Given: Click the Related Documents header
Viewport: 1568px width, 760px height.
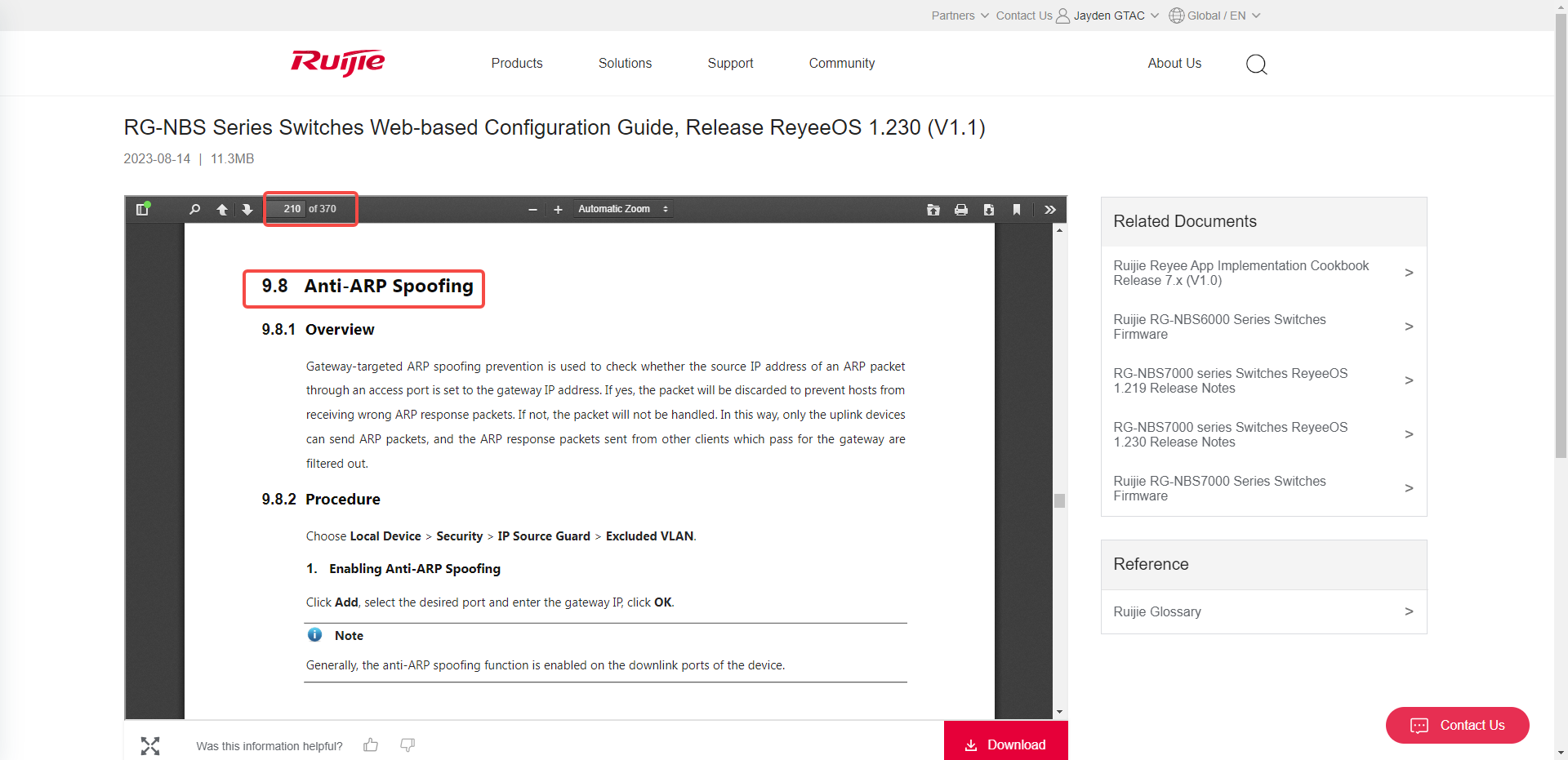Looking at the screenshot, I should pos(1184,221).
